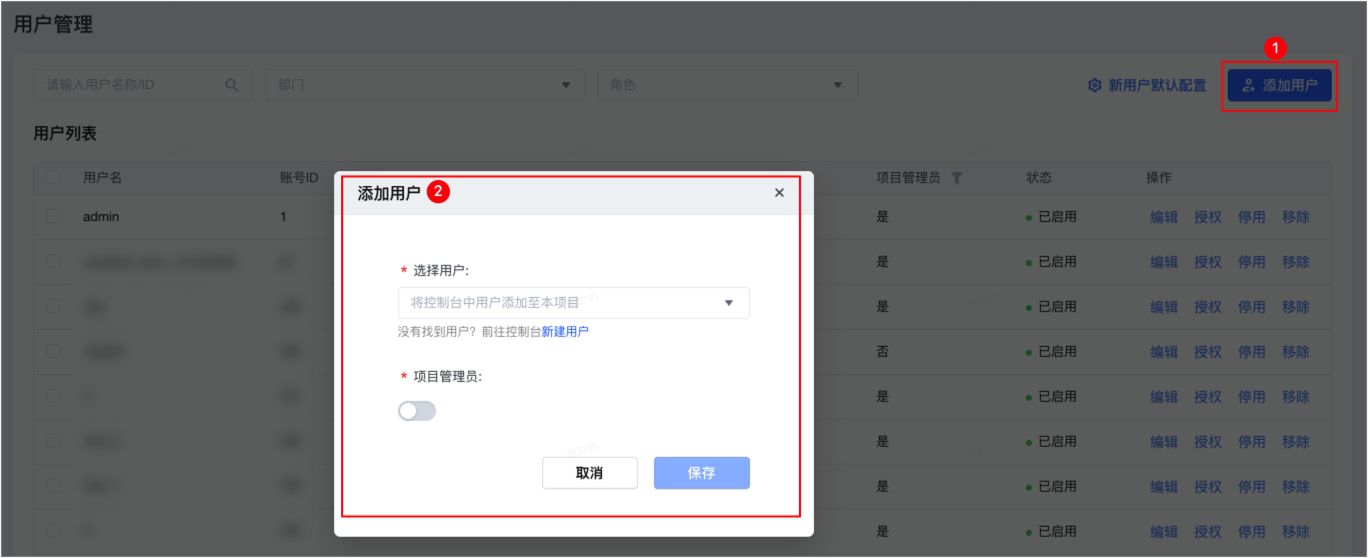
Task: Toggle the 项目管理员 switch in dialog
Action: point(417,411)
